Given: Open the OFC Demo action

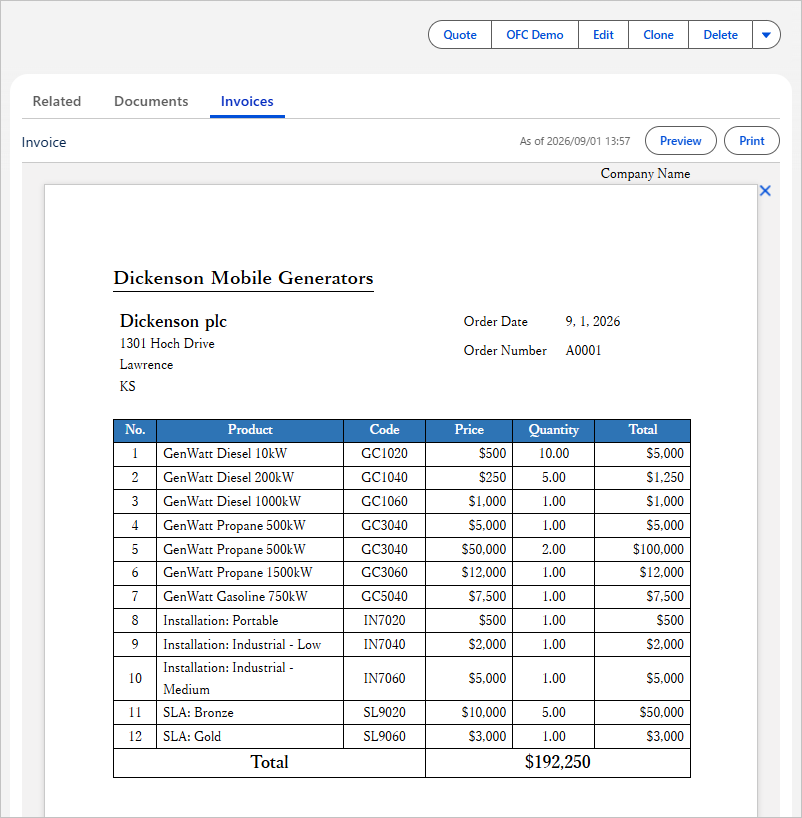Looking at the screenshot, I should tap(535, 35).
